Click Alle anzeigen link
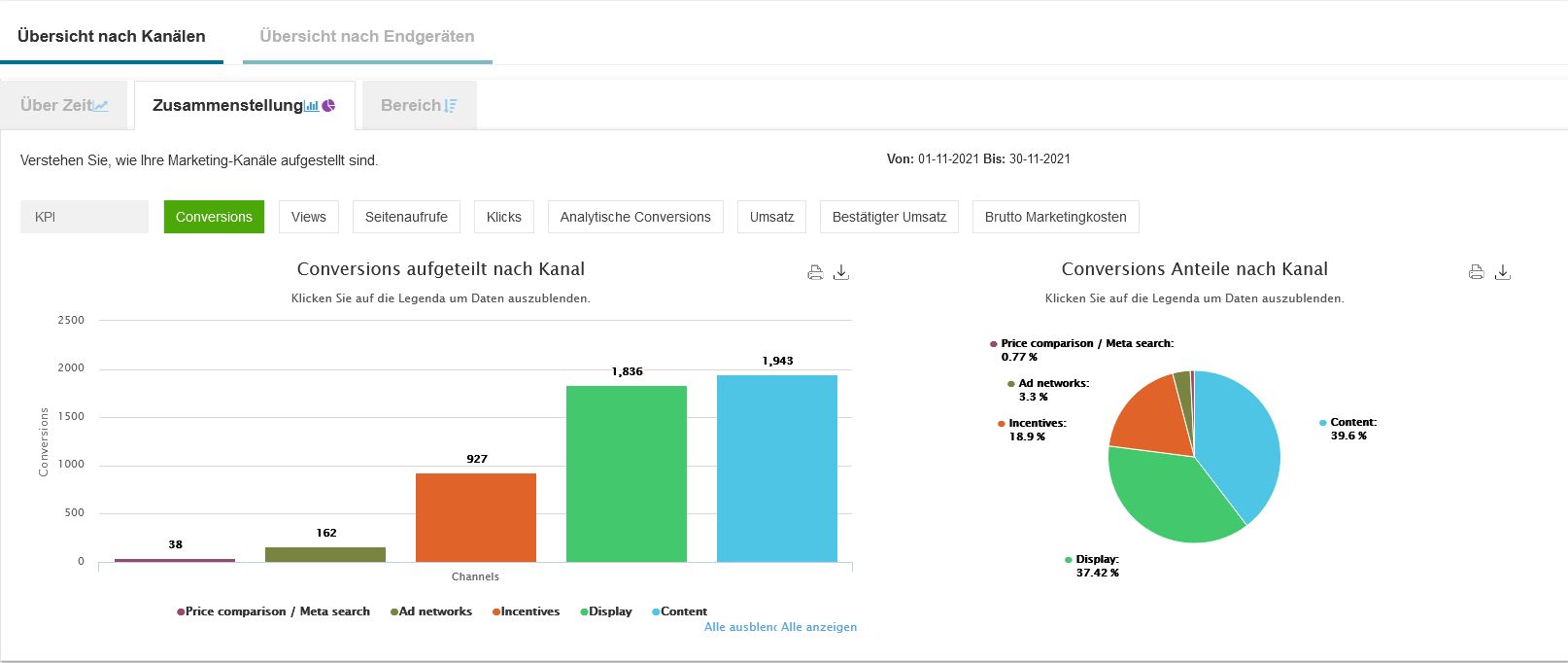Viewport: 1568px width, 663px height. tap(819, 627)
